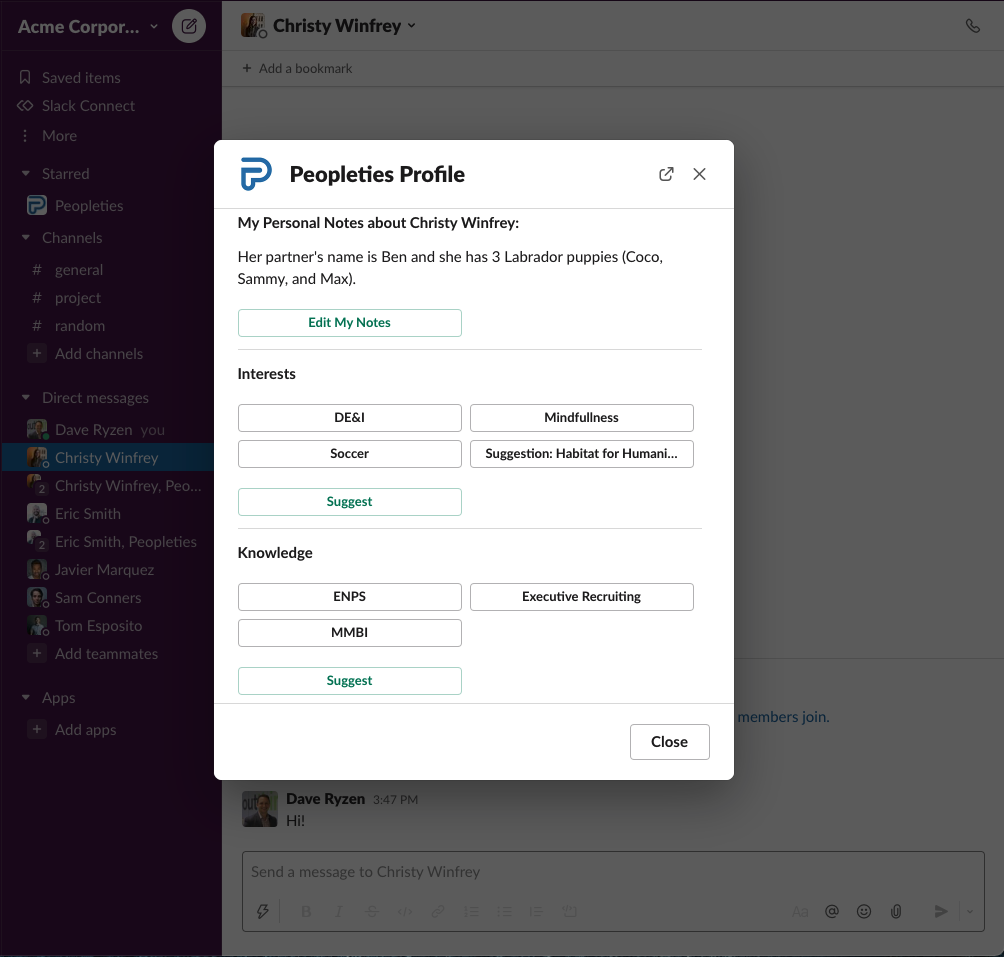Select the MMBI knowledge tag
The height and width of the screenshot is (957, 1004).
pos(350,632)
